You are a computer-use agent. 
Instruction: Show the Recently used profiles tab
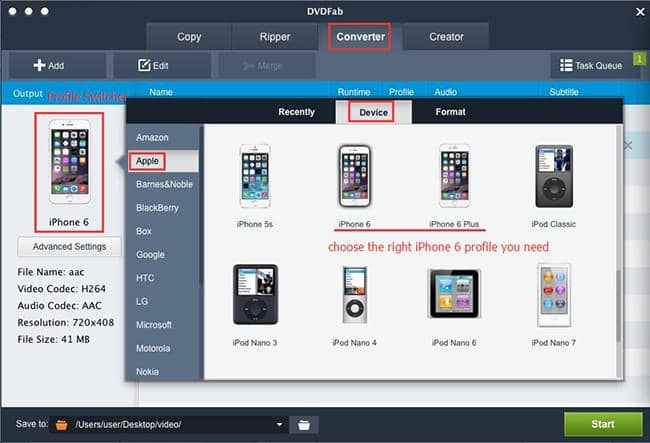click(296, 112)
